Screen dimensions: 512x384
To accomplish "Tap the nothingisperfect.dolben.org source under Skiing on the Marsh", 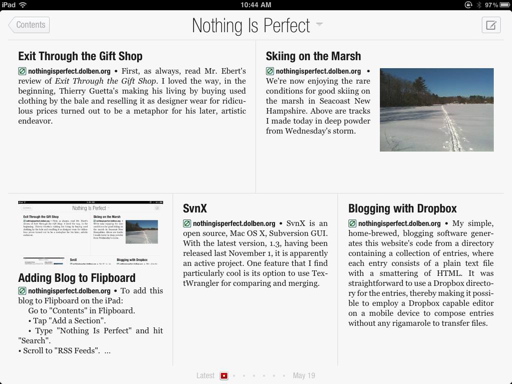I will [x=318, y=71].
